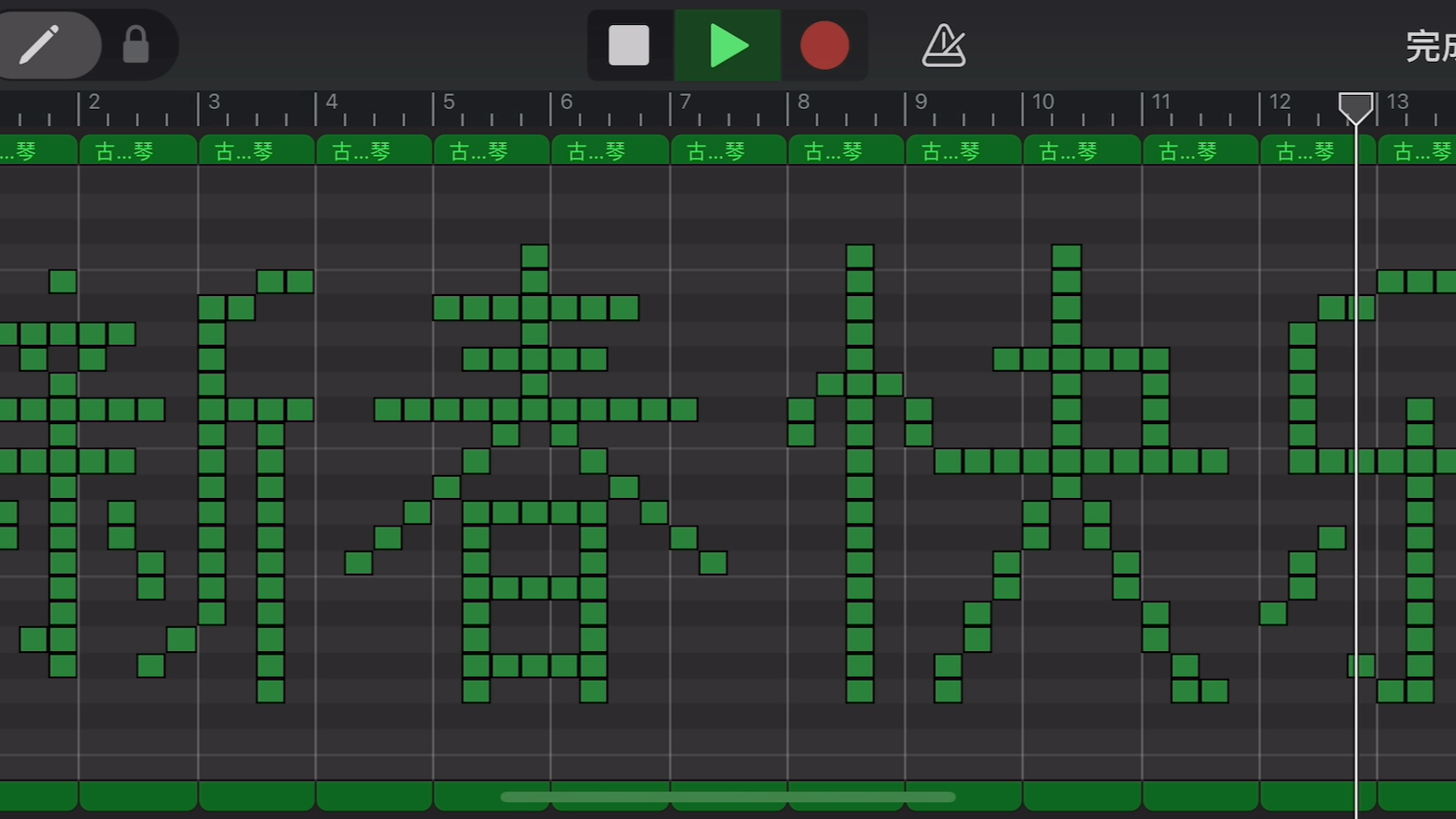Jump to bar 11 on the ruler
Image resolution: width=1456 pixels, height=819 pixels.
point(1161,101)
